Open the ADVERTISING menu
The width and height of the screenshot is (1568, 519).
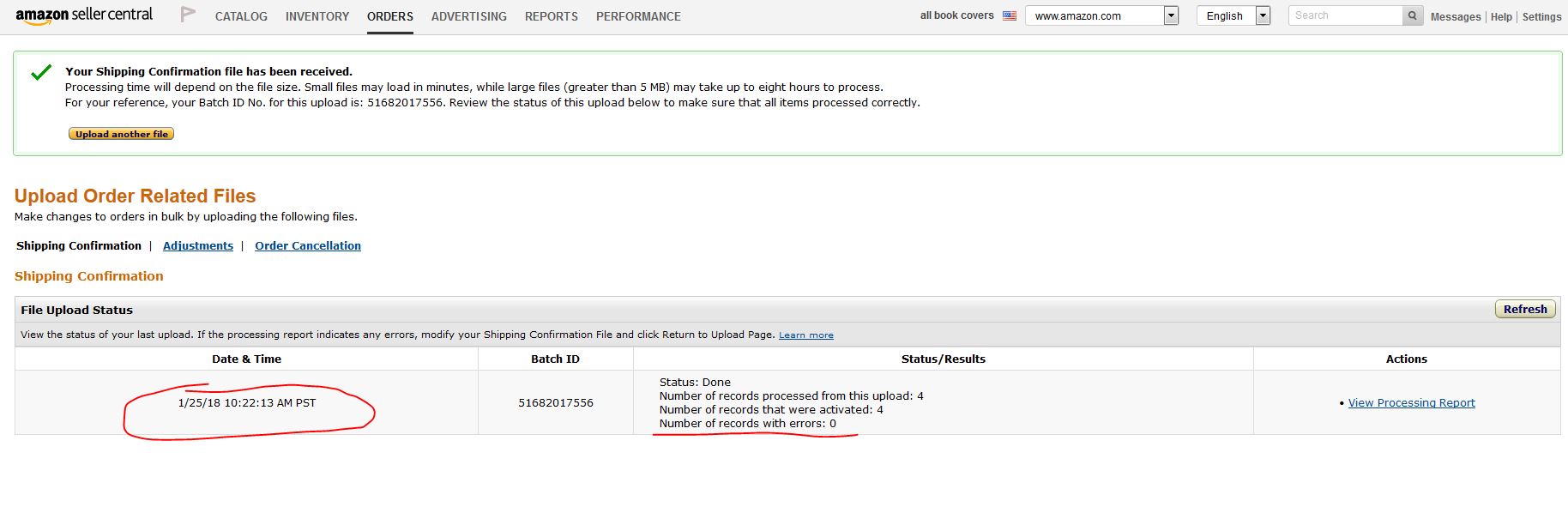click(x=469, y=16)
